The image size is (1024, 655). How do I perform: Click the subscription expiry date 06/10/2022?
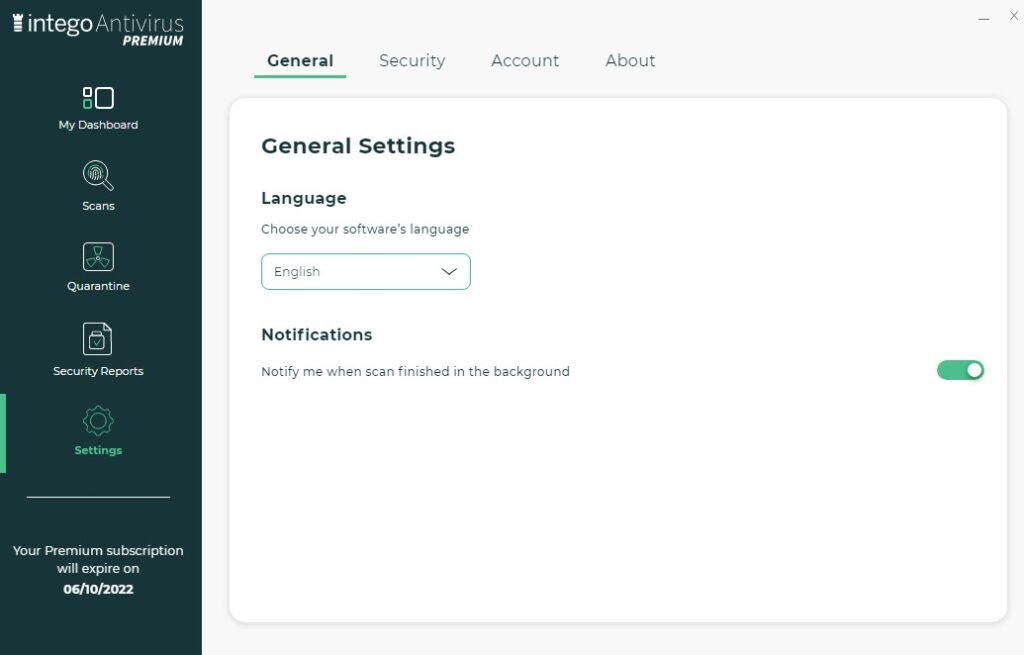[x=98, y=589]
